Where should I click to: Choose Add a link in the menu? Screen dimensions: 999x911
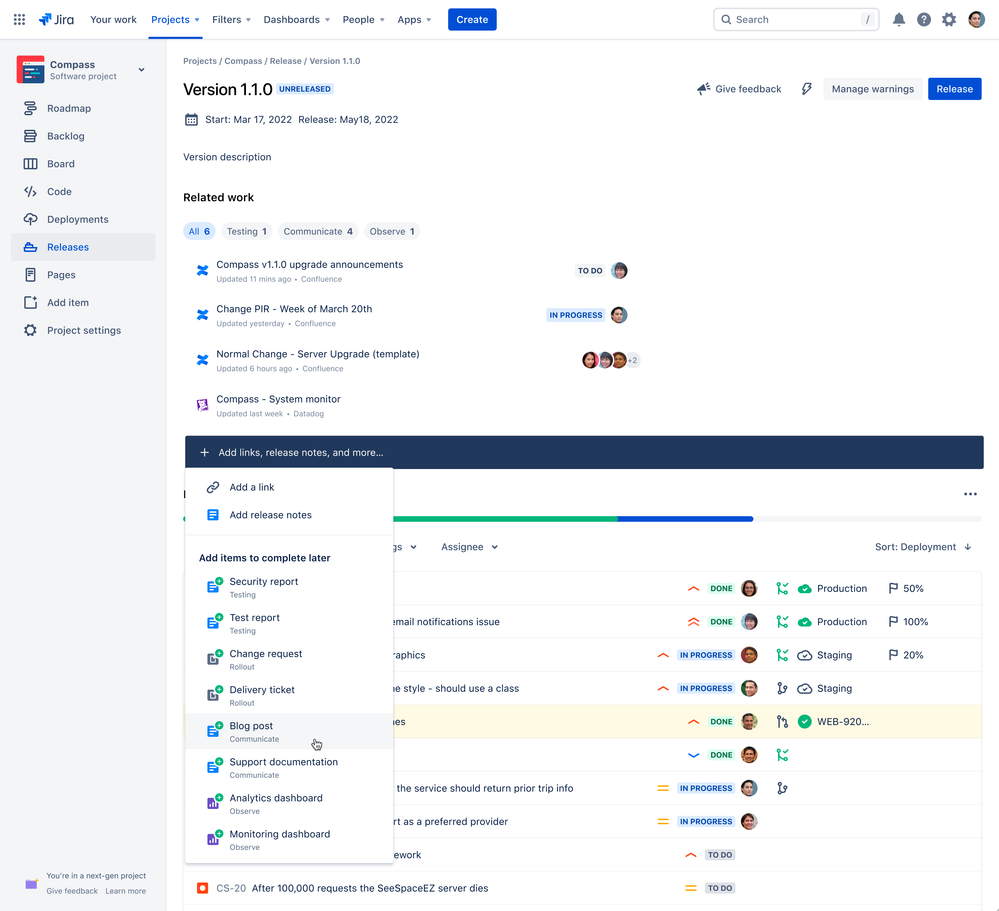tap(289, 487)
